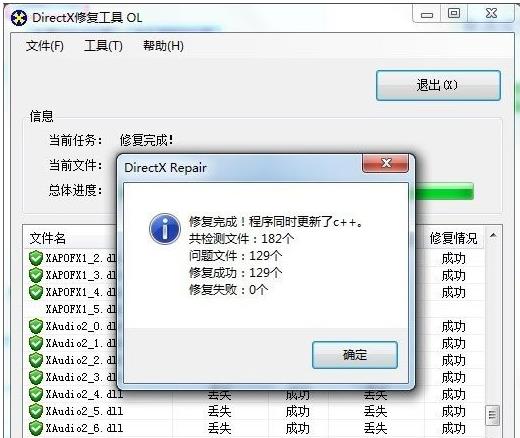520x438 pixels.
Task: Click the scroll up arrow of file list
Action: tap(493, 236)
